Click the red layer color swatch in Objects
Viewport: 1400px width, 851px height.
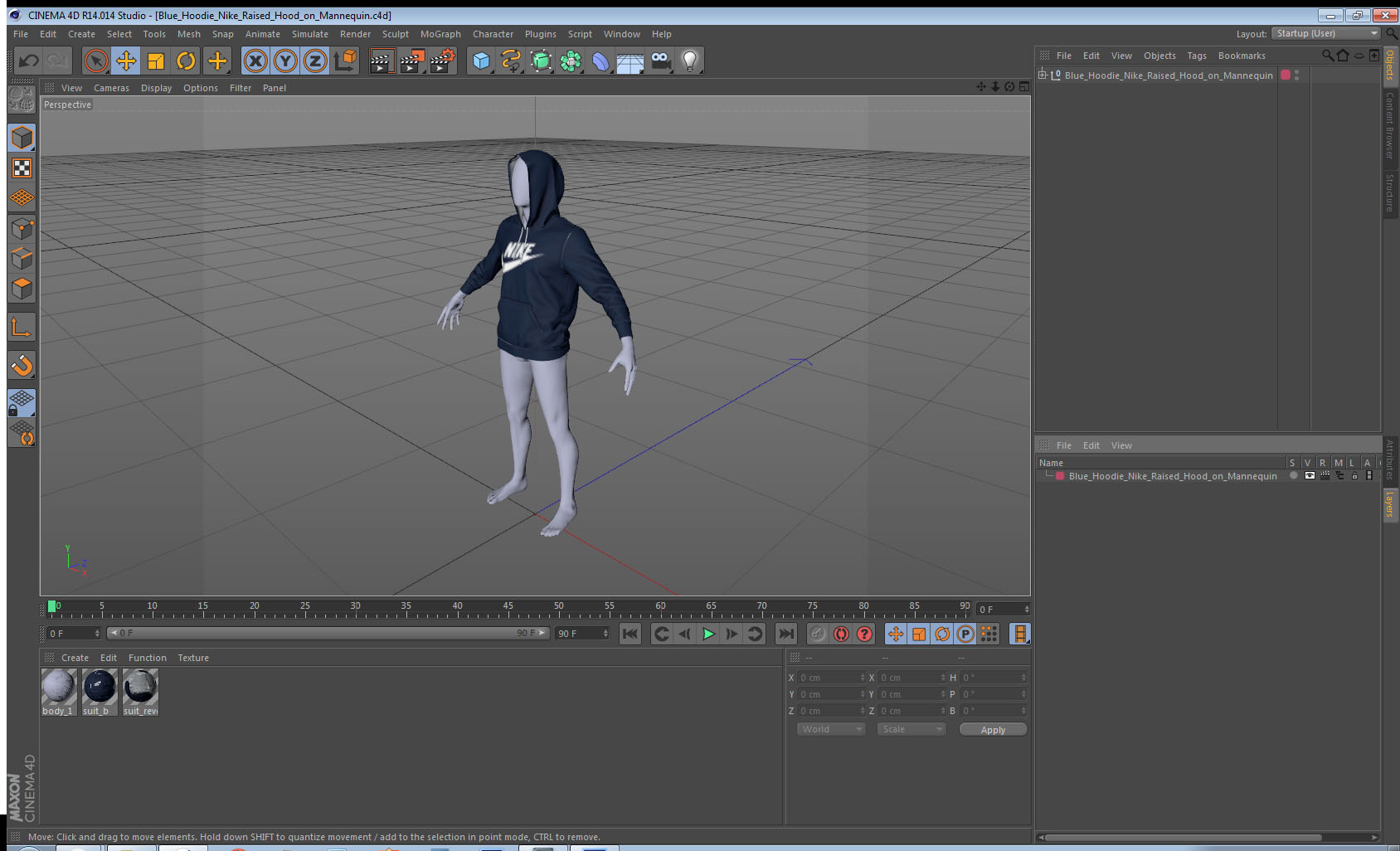pyautogui.click(x=1286, y=75)
